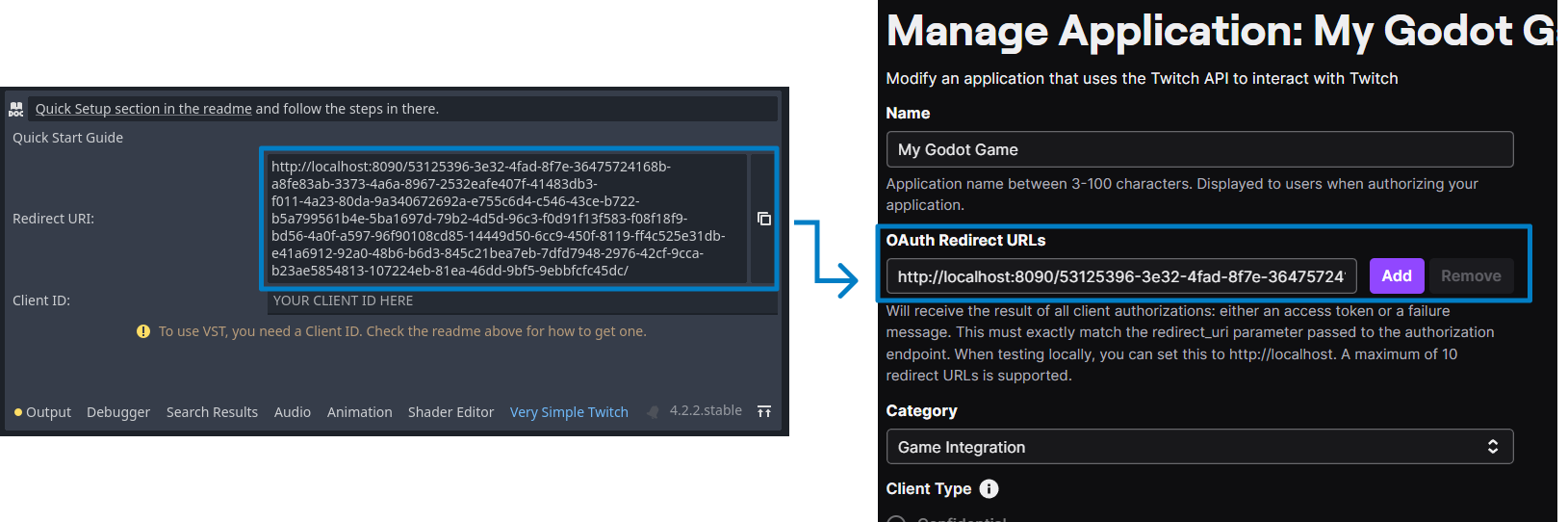Click the To use VST warning message
The height and width of the screenshot is (522, 1568).
(x=402, y=331)
